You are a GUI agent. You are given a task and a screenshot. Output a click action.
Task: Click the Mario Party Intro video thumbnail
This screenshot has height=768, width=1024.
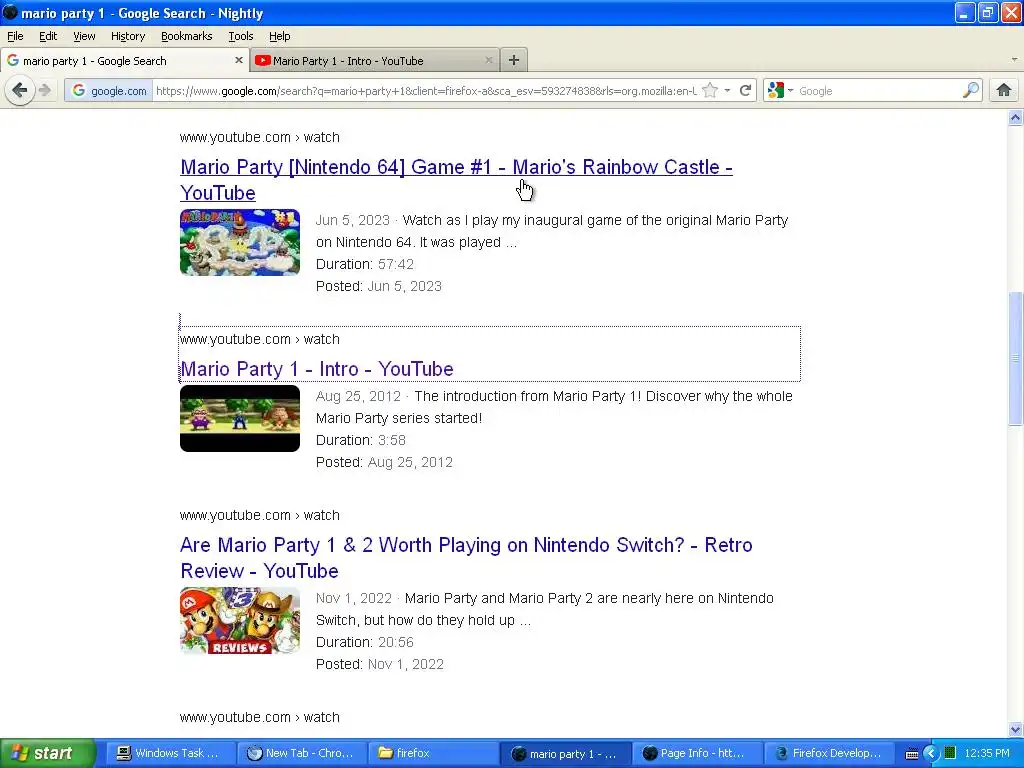[240, 418]
